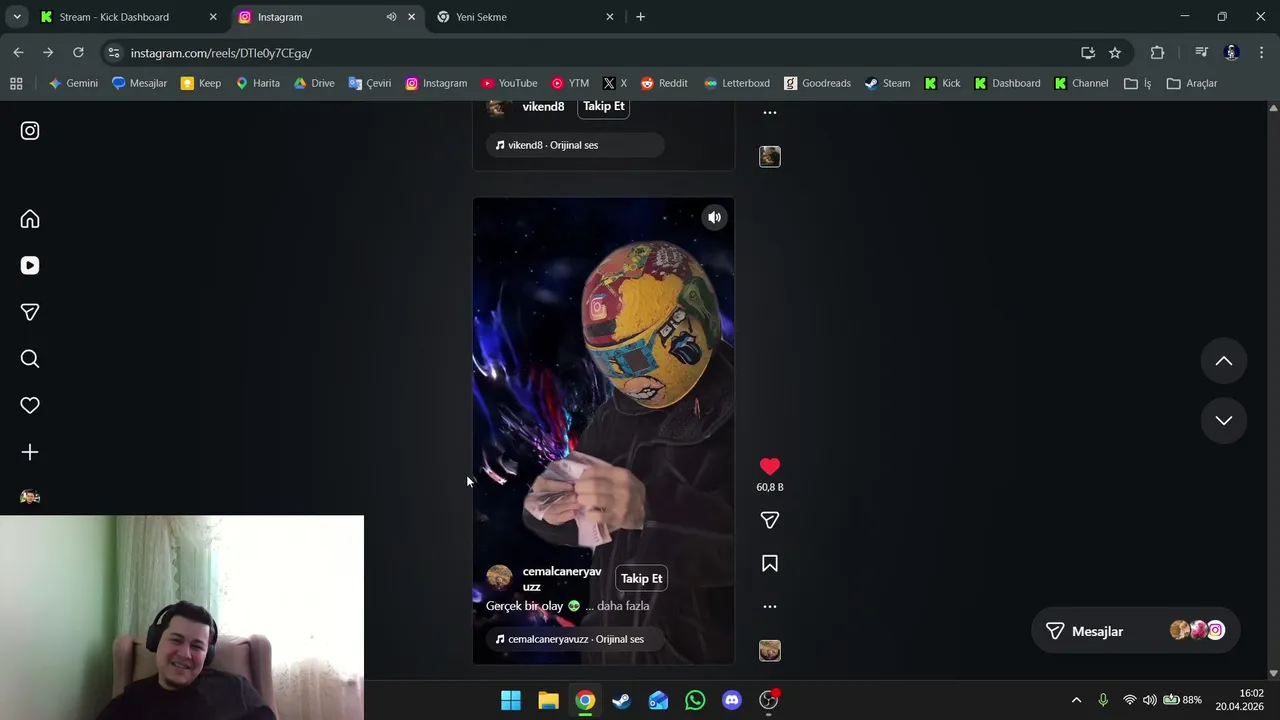Open Steam bookmark
Image resolution: width=1280 pixels, height=720 pixels.
(887, 83)
